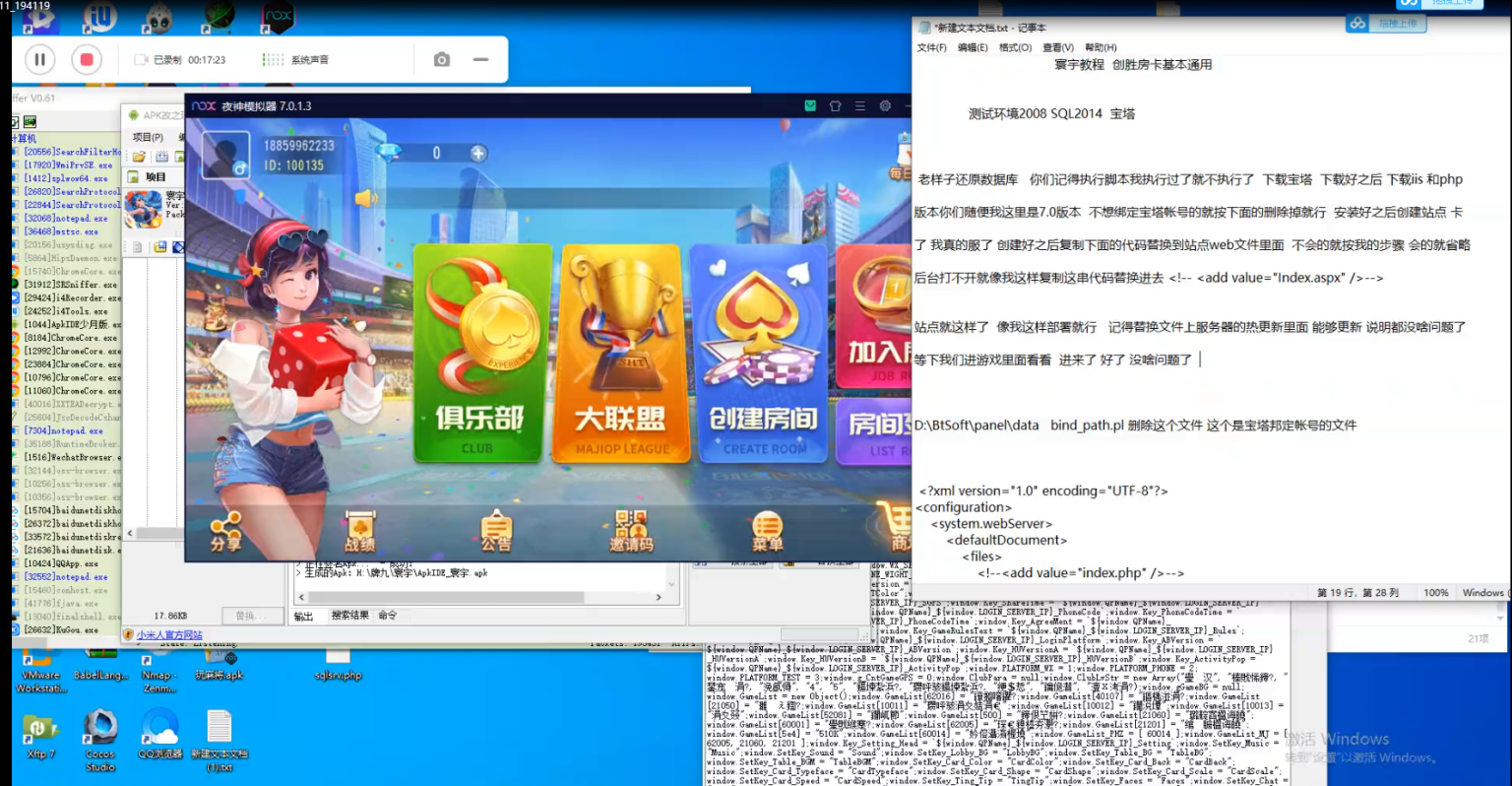1512x786 pixels.
Task: Open Cocos Studio desktop shortcut
Action: tap(100, 742)
